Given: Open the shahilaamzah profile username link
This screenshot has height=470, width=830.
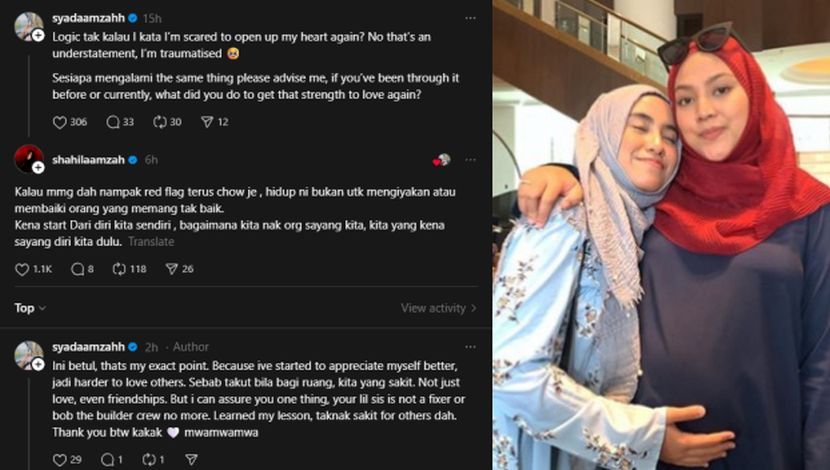Looking at the screenshot, I should [x=88, y=160].
